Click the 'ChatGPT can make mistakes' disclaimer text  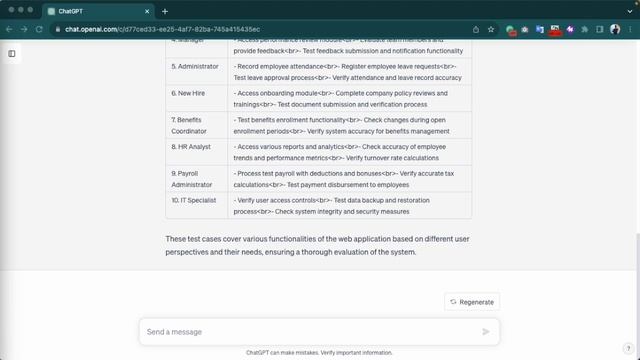coord(319,353)
